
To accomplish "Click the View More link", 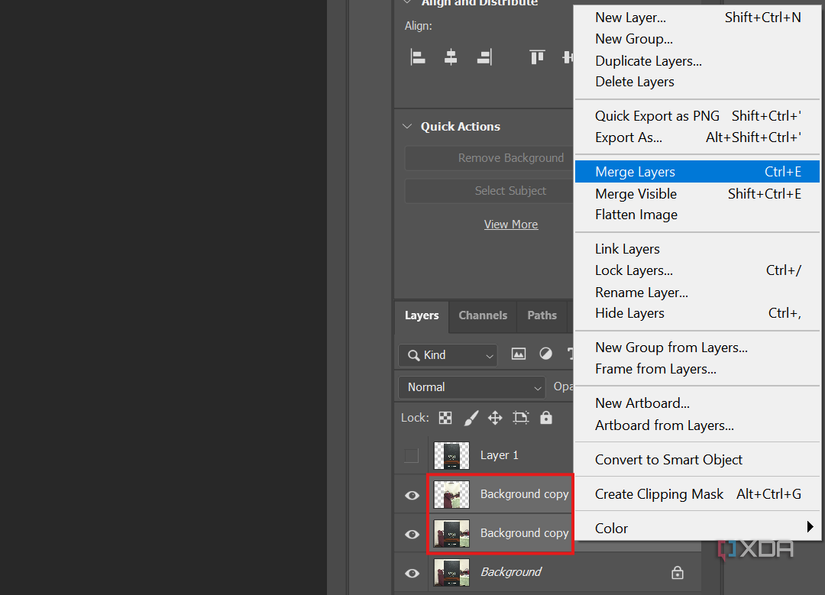I will [510, 224].
